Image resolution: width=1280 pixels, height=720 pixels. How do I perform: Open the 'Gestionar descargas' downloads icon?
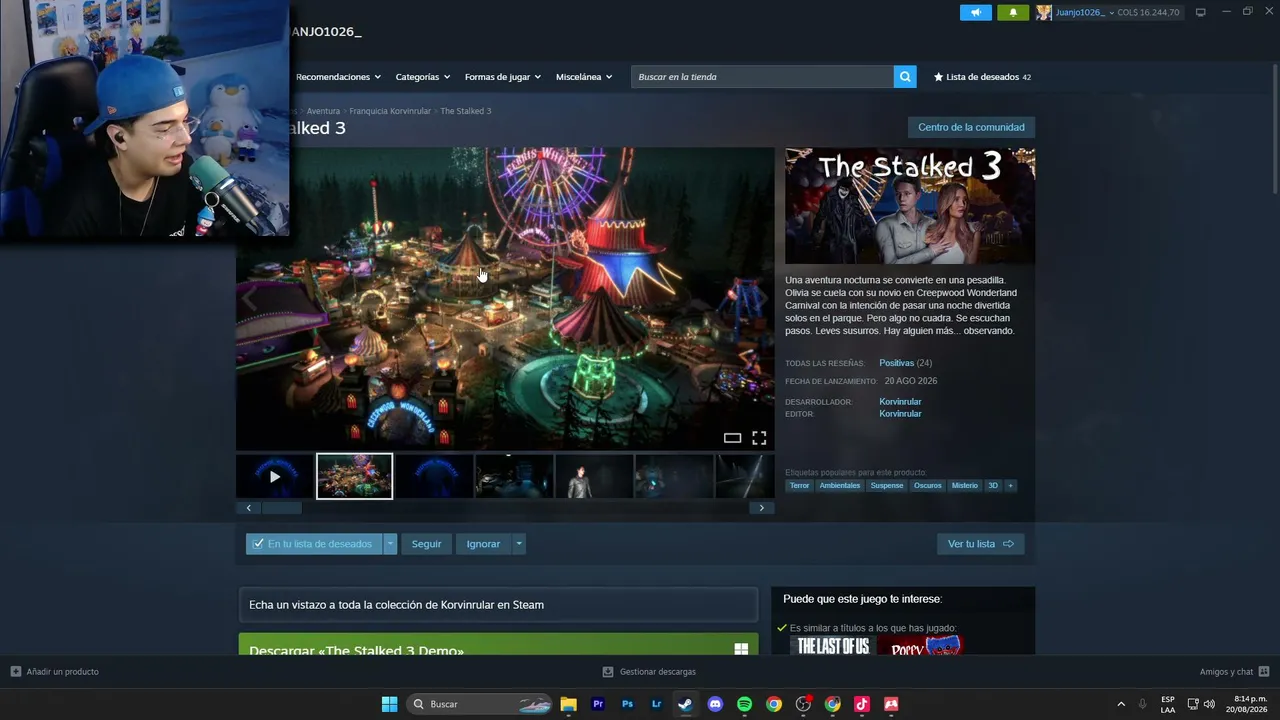pos(608,672)
